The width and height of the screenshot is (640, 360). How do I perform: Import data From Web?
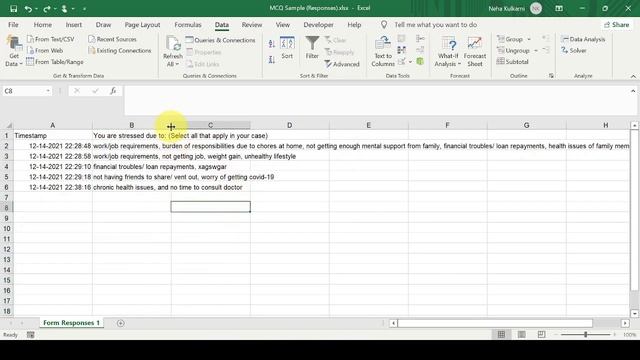45,51
